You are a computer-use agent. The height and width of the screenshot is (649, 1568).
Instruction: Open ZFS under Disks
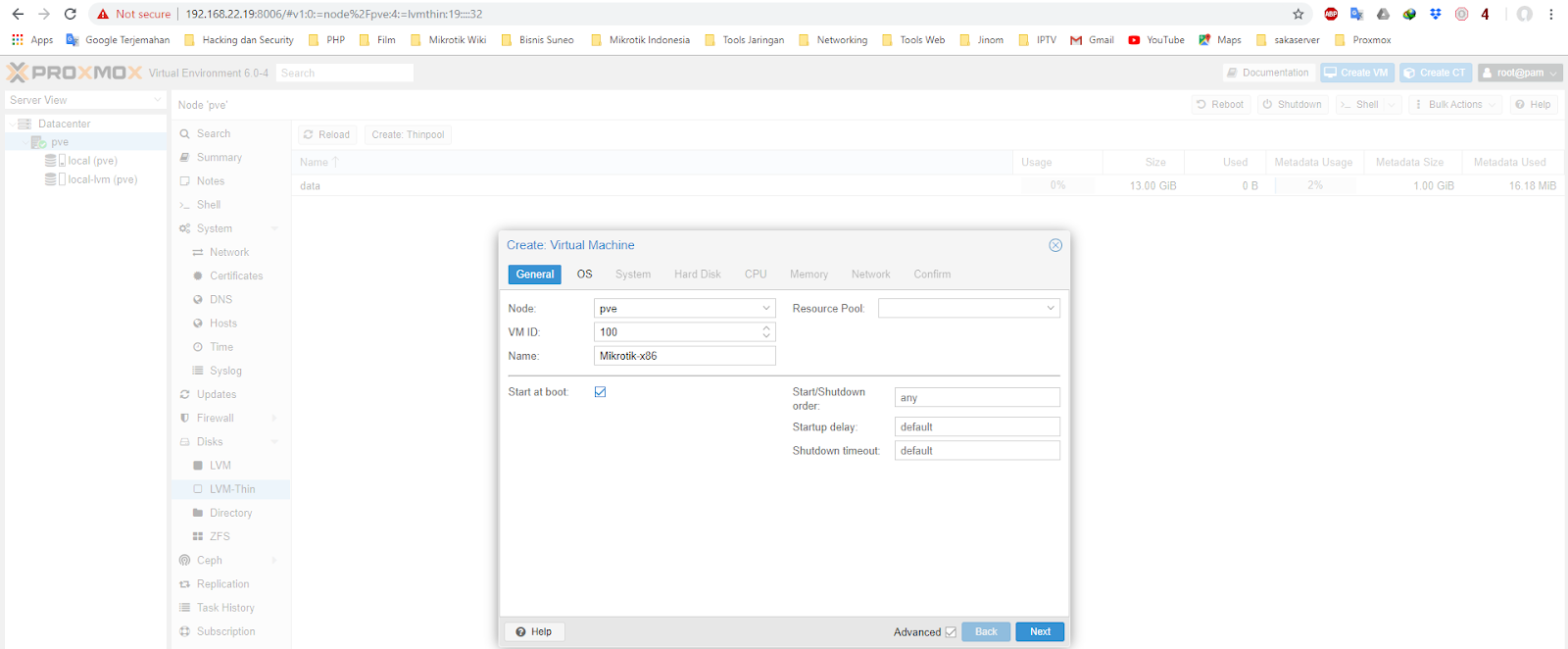[x=220, y=536]
